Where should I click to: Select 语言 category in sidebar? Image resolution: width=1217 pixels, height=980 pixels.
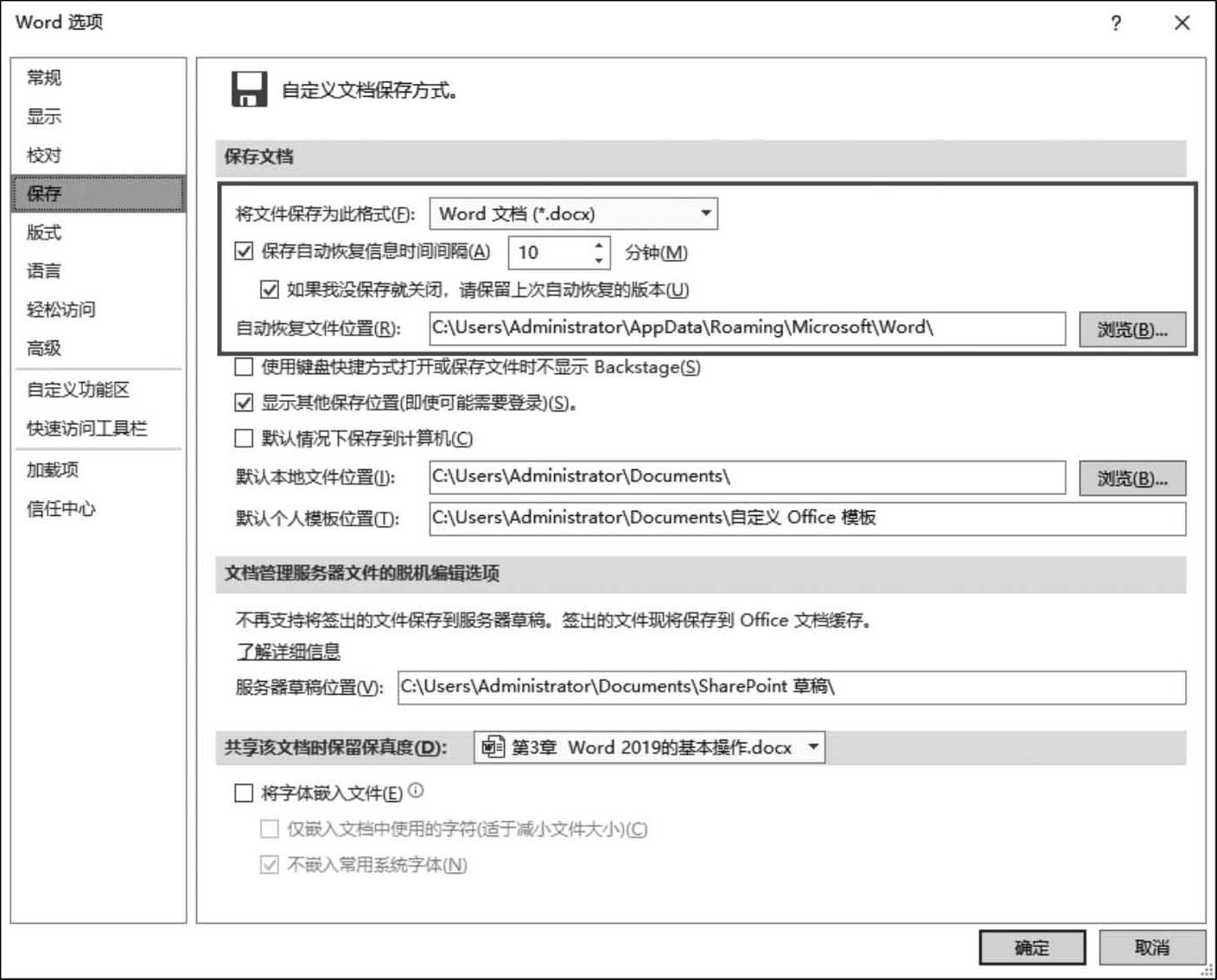pos(99,271)
